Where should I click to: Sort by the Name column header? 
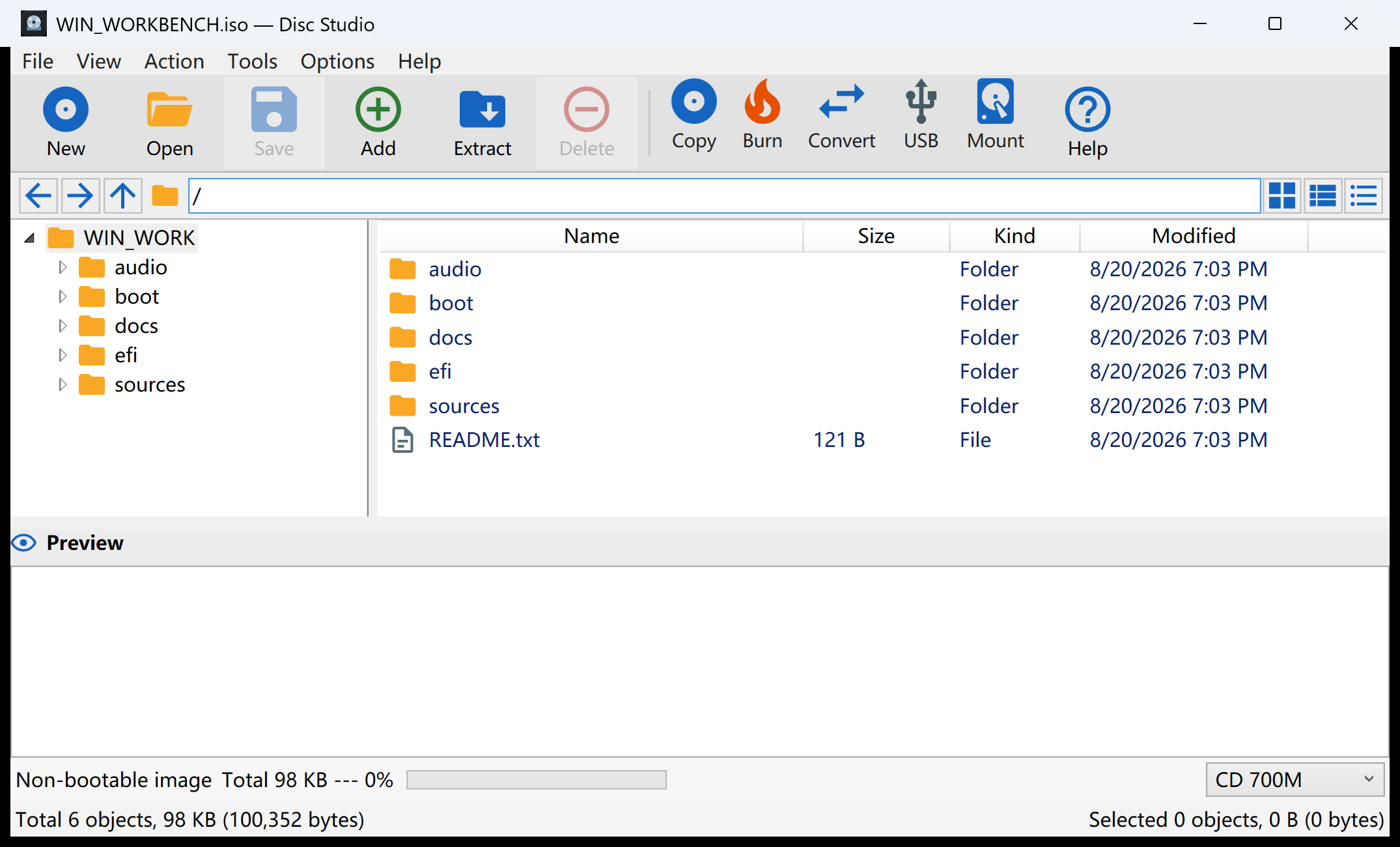591,236
